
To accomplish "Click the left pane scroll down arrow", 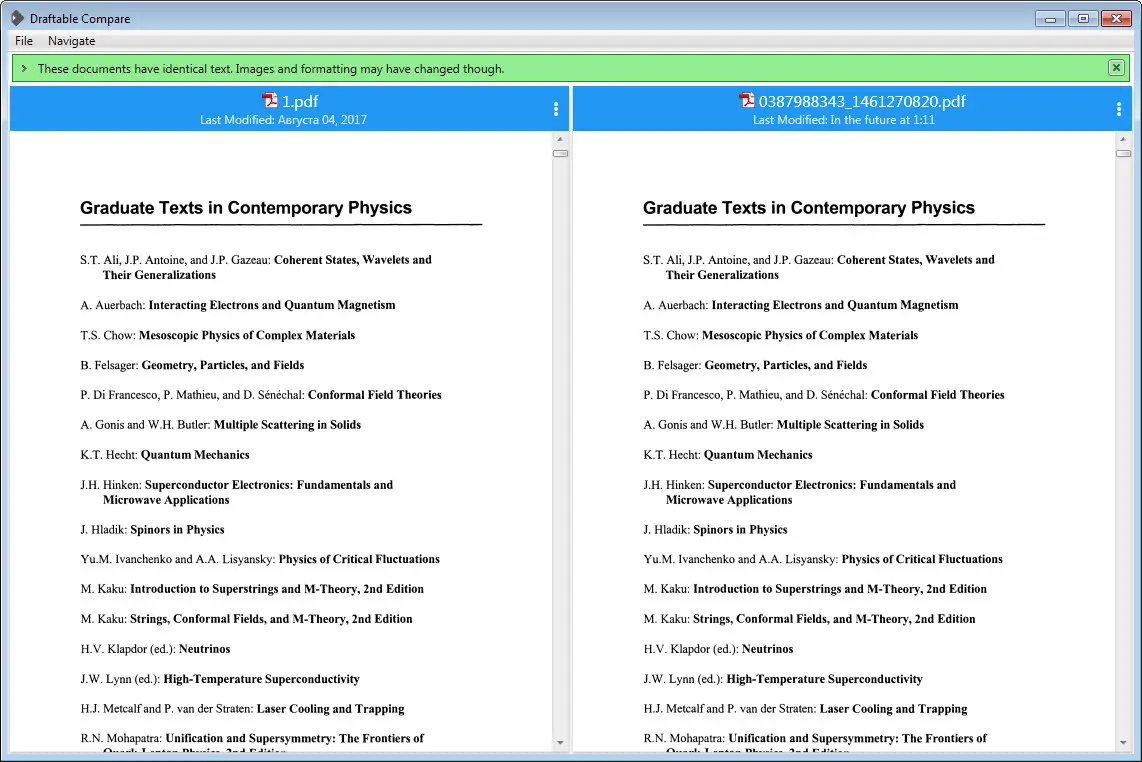I will [560, 742].
